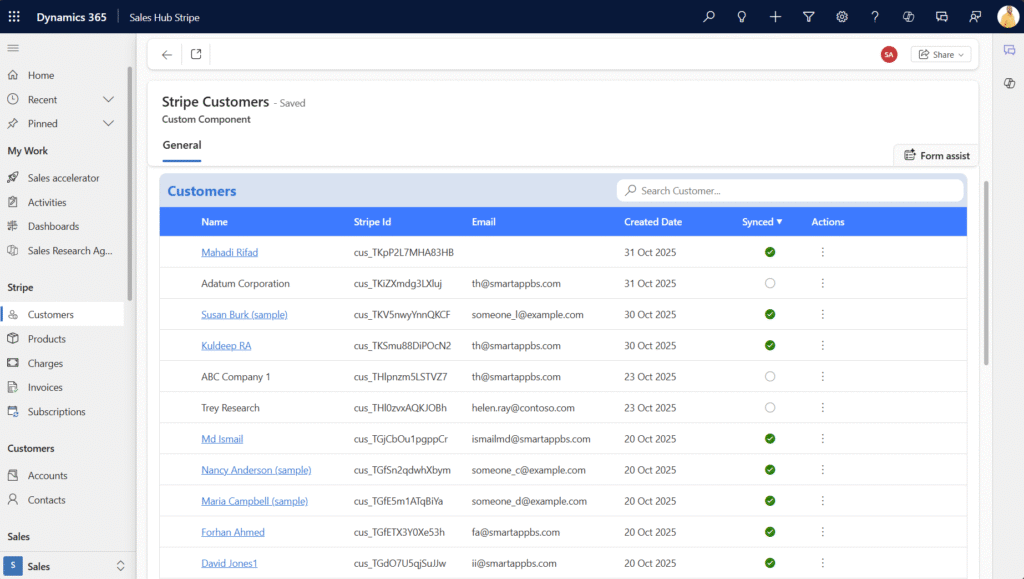Viewport: 1024px width, 579px height.
Task: Open the record in a new window
Action: [x=196, y=55]
